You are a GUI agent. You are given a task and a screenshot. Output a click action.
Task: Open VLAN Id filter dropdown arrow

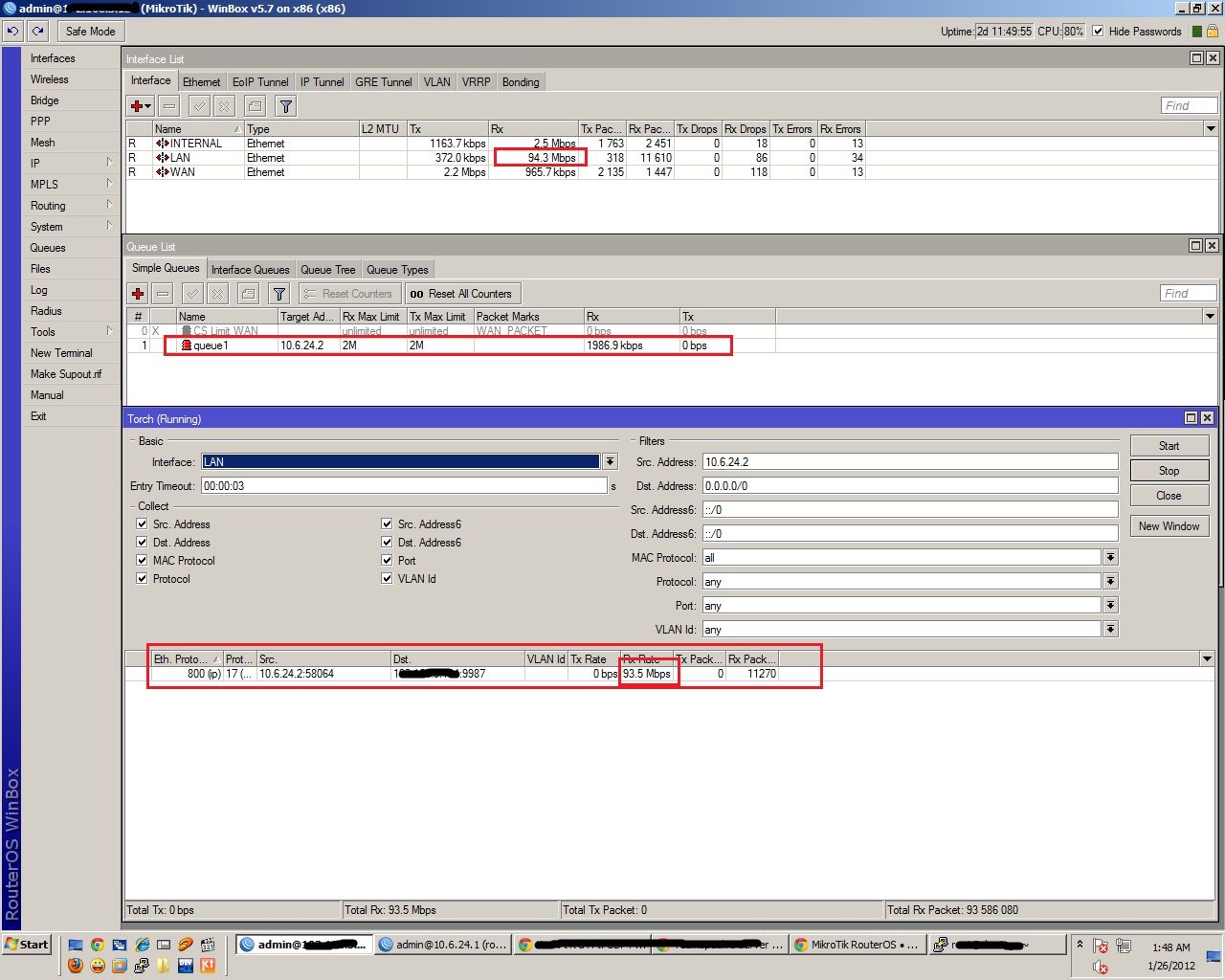click(1110, 630)
